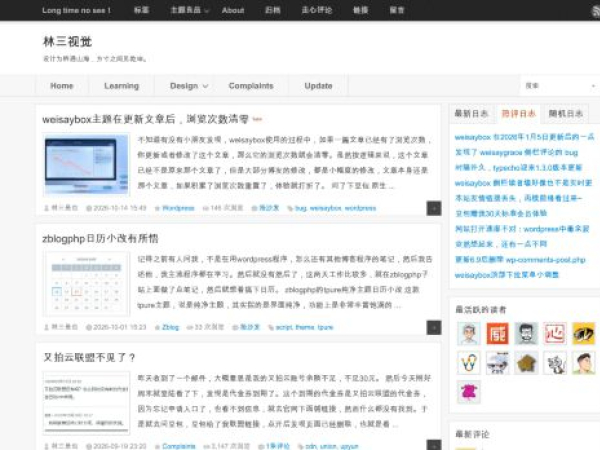The width and height of the screenshot is (600, 450).
Task: Expand the Design dropdown menu
Action: tap(188, 86)
